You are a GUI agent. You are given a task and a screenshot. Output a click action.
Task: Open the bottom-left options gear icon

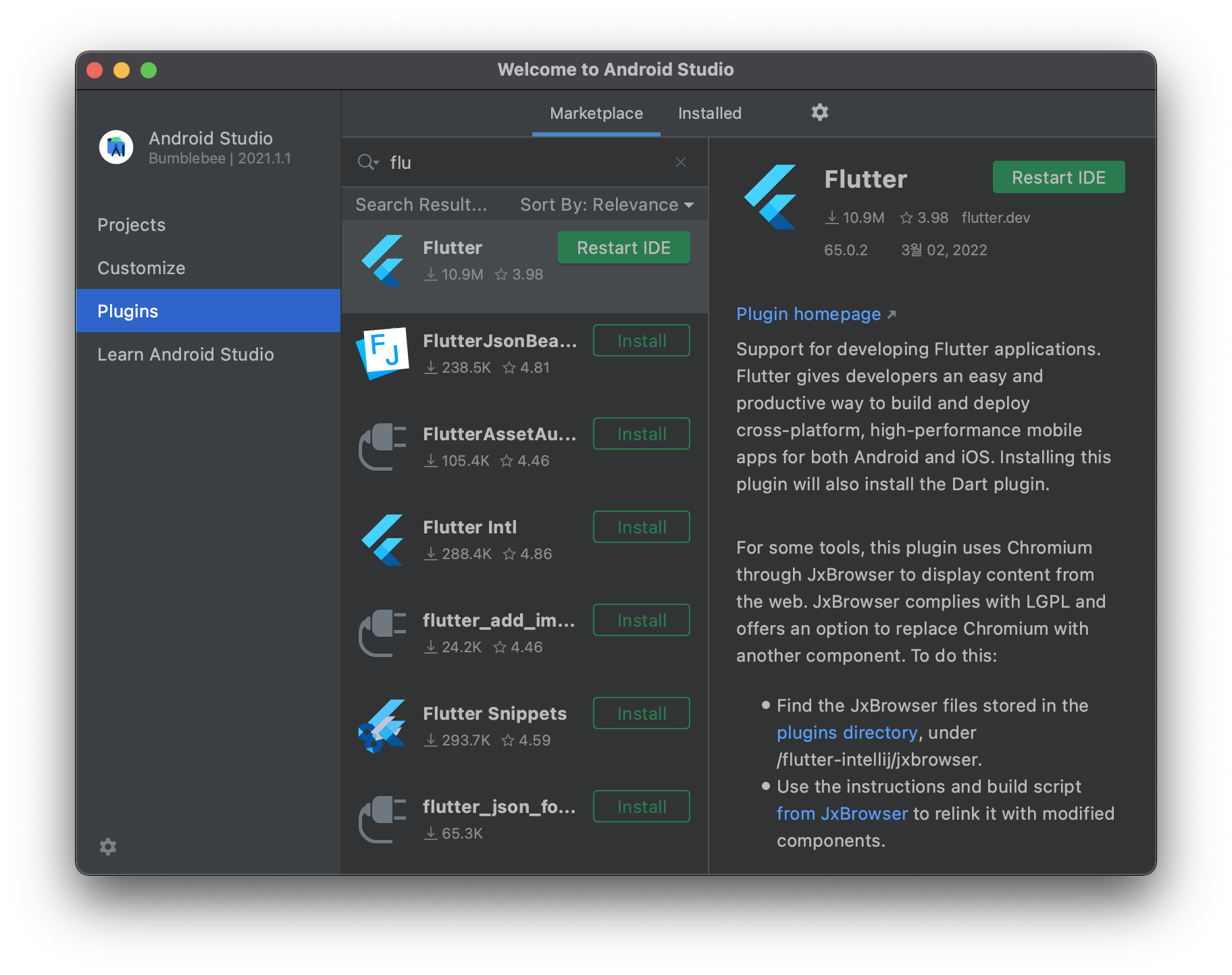click(108, 847)
